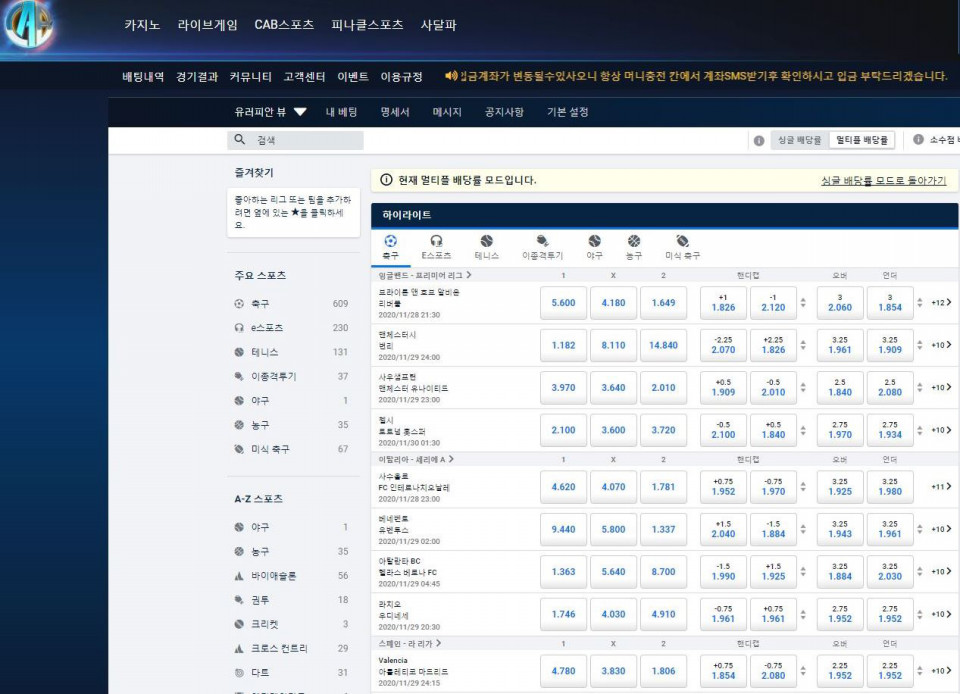The width and height of the screenshot is (960, 694).
Task: Open the 고객센터 page
Action: coord(304,76)
